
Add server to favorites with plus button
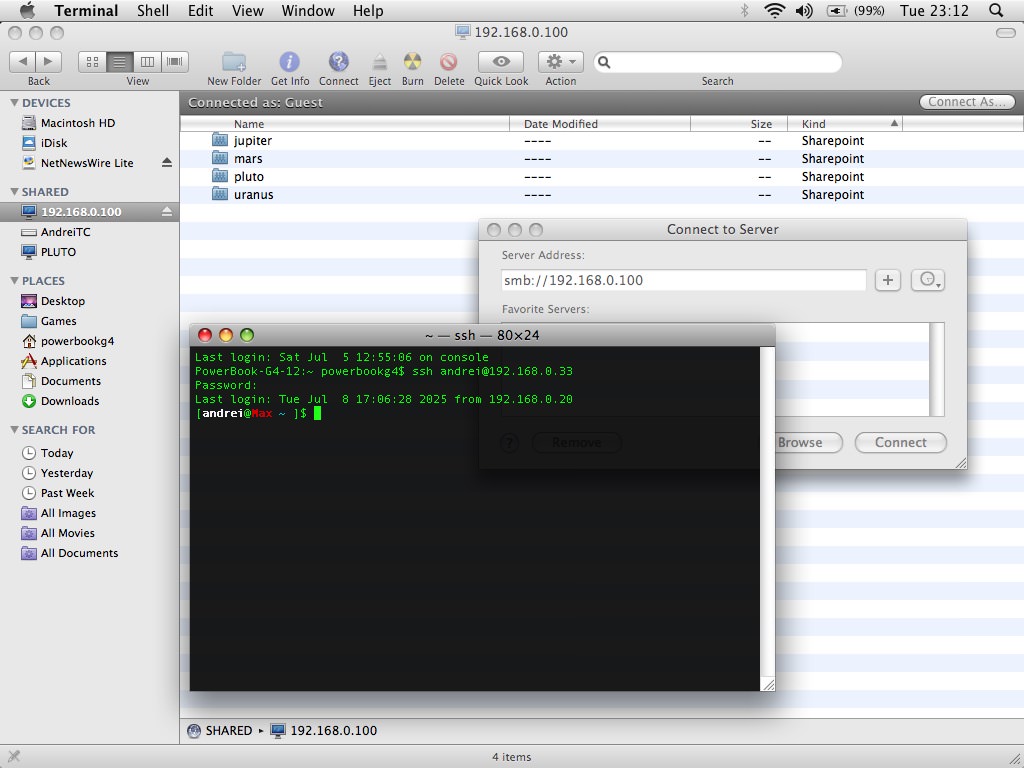coord(888,280)
